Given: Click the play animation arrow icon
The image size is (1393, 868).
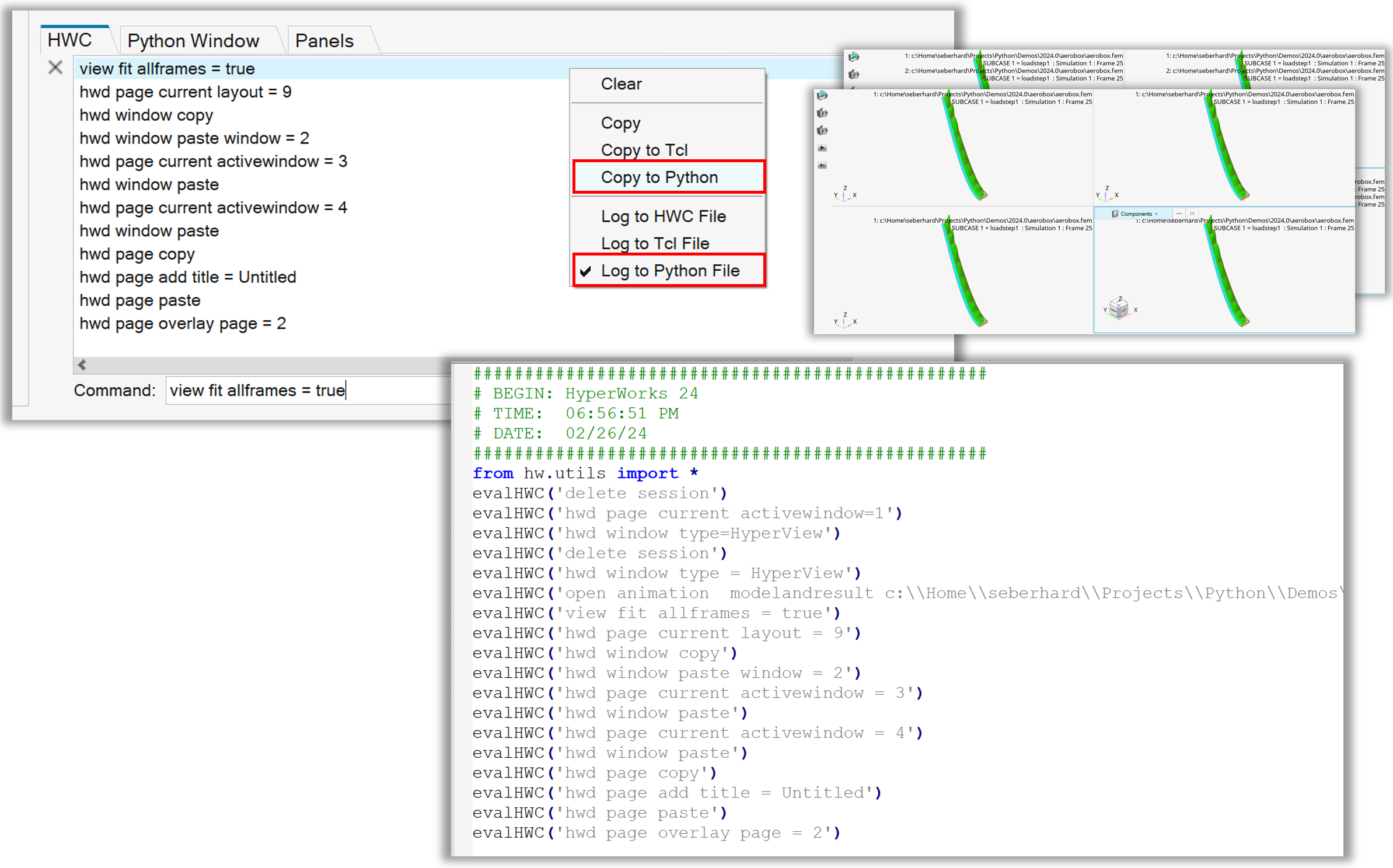Looking at the screenshot, I should 822,148.
